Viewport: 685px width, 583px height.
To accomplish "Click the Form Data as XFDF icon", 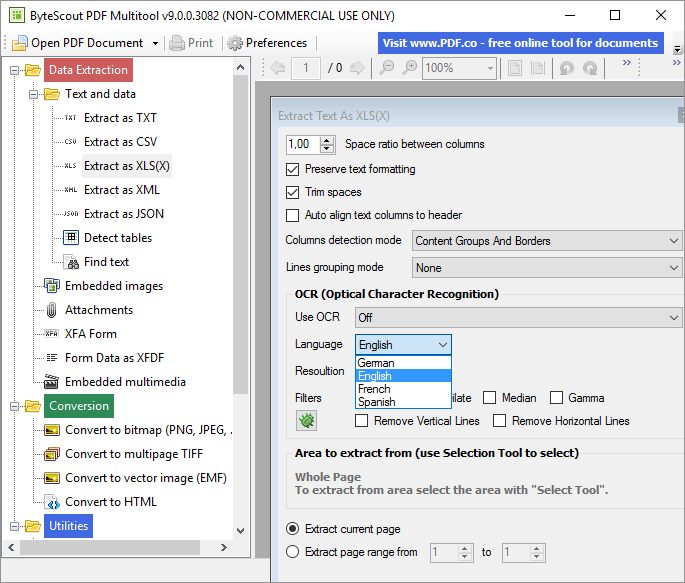I will pyautogui.click(x=52, y=358).
